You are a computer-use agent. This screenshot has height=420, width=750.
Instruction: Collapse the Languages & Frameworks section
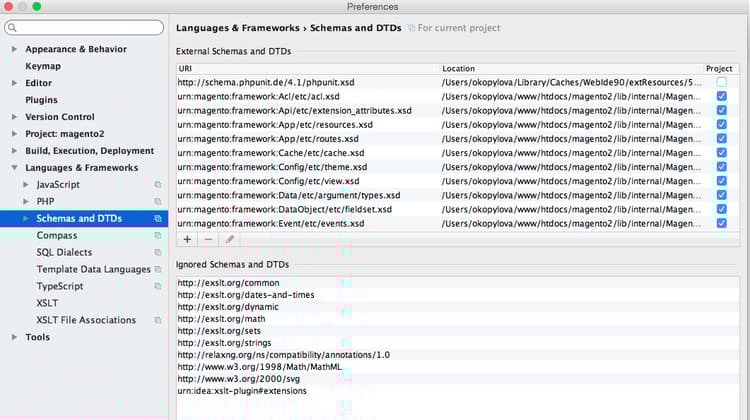14,168
